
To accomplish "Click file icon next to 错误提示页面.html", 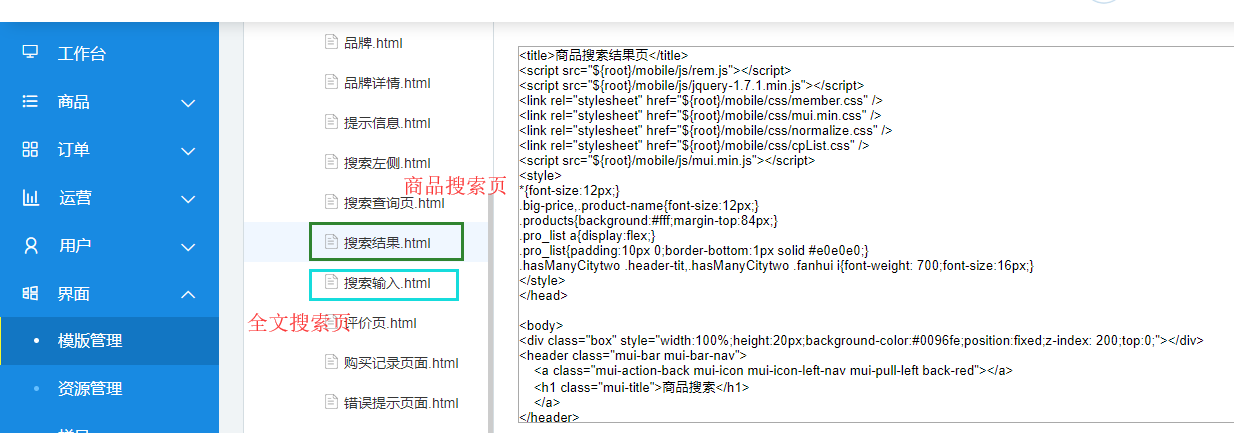I will [x=331, y=401].
